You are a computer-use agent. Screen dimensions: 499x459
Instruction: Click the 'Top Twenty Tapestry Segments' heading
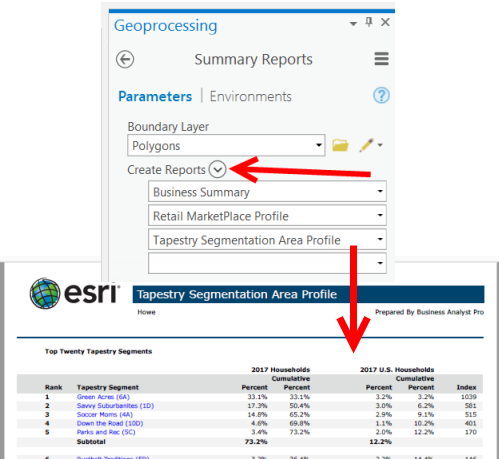pos(98,351)
